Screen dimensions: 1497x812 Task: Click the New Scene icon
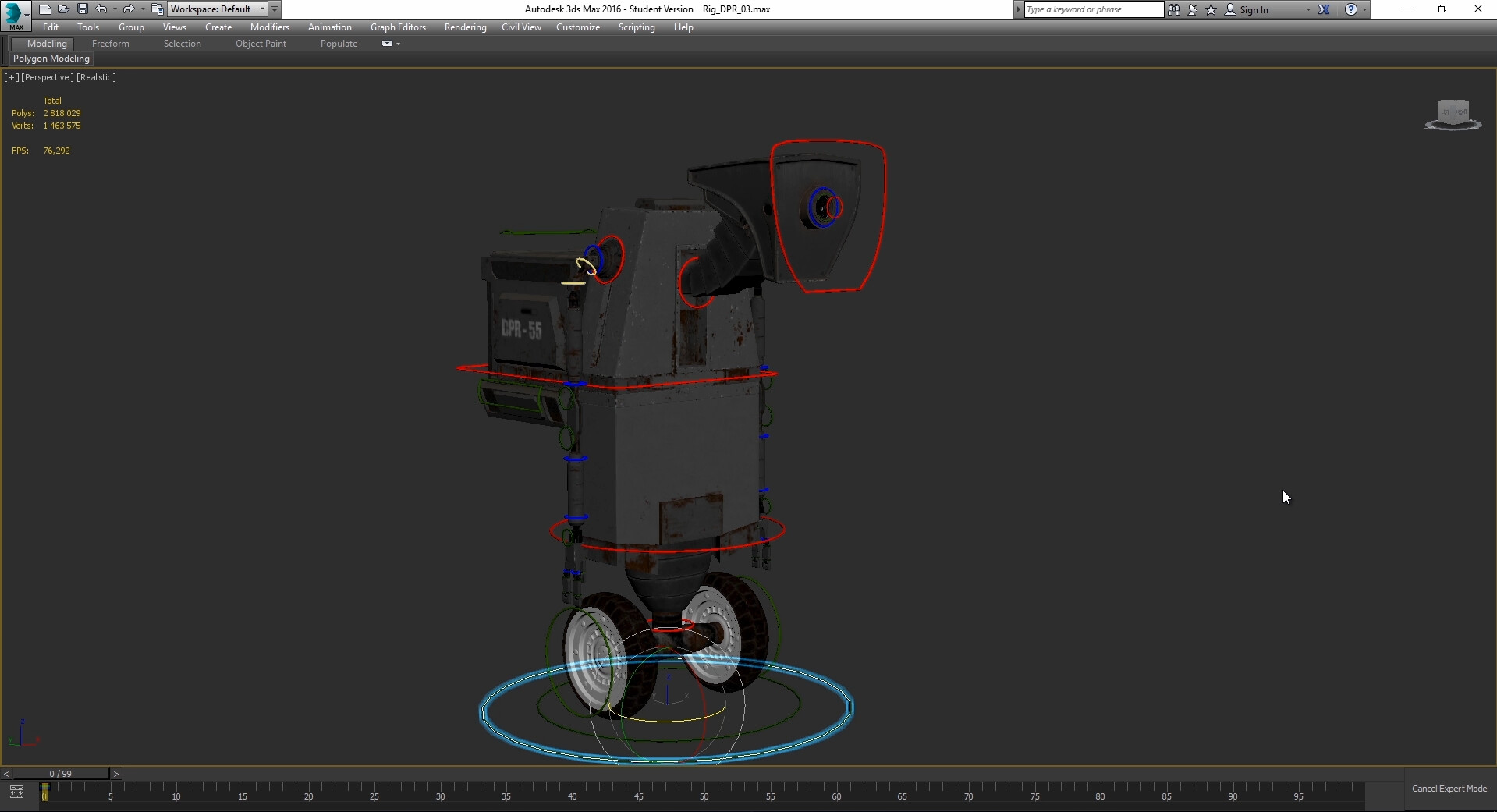point(44,9)
